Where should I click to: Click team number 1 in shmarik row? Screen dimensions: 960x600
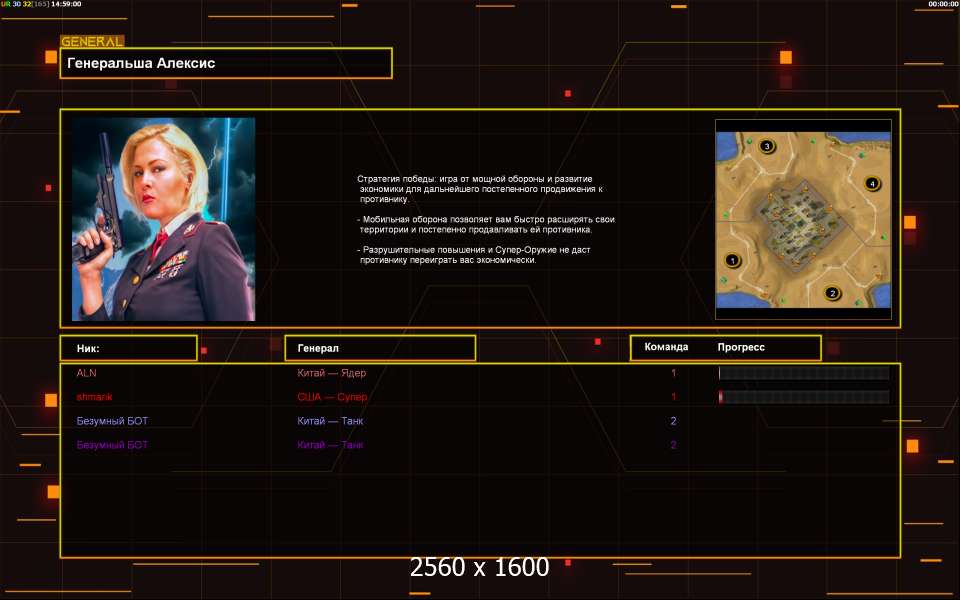click(x=673, y=397)
